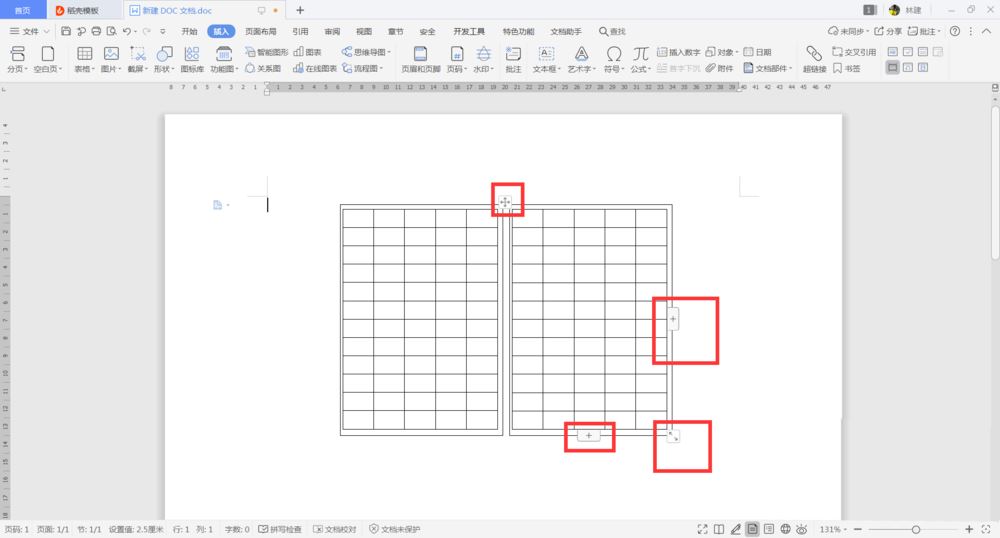The height and width of the screenshot is (538, 1000).
Task: Click the 关系图 relationship diagram button
Action: point(263,68)
